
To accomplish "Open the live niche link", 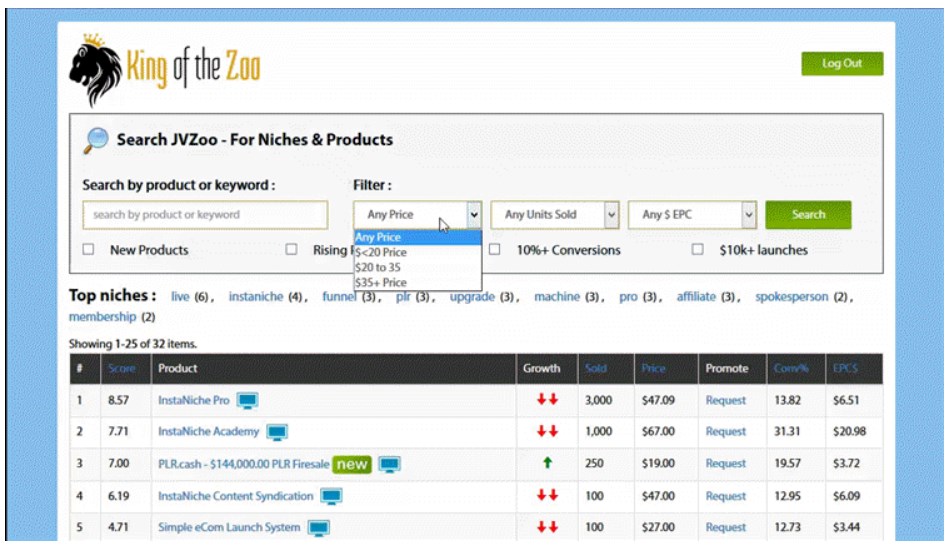I will [180, 296].
